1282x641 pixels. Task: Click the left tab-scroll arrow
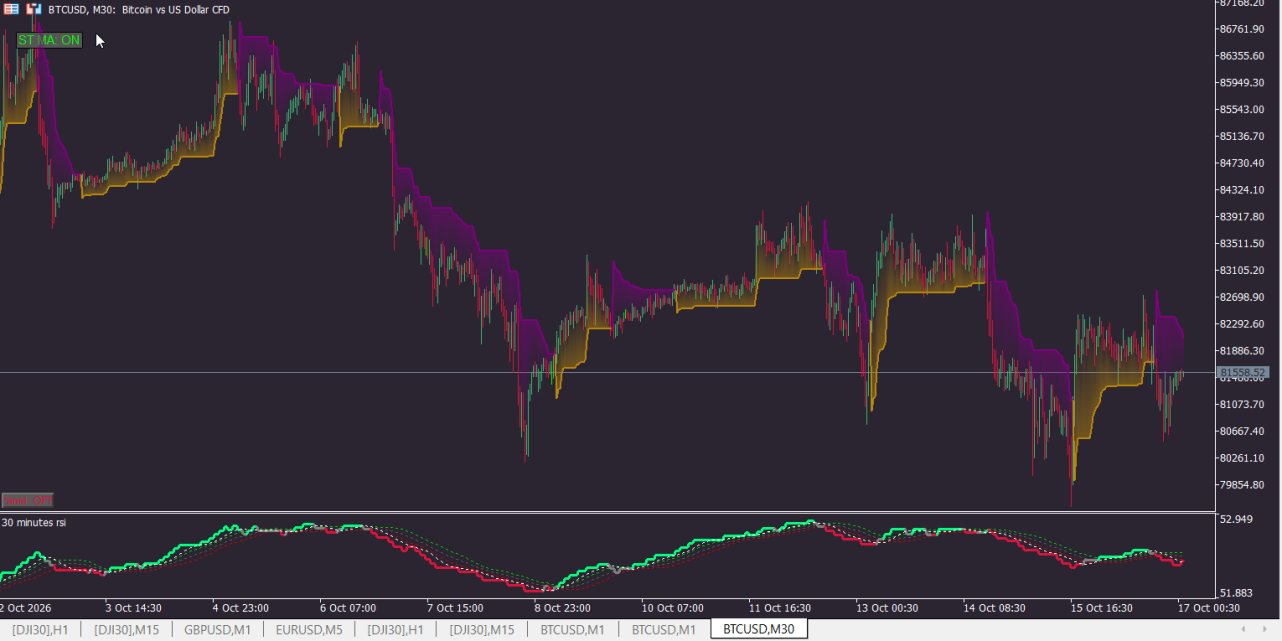coord(1243,629)
